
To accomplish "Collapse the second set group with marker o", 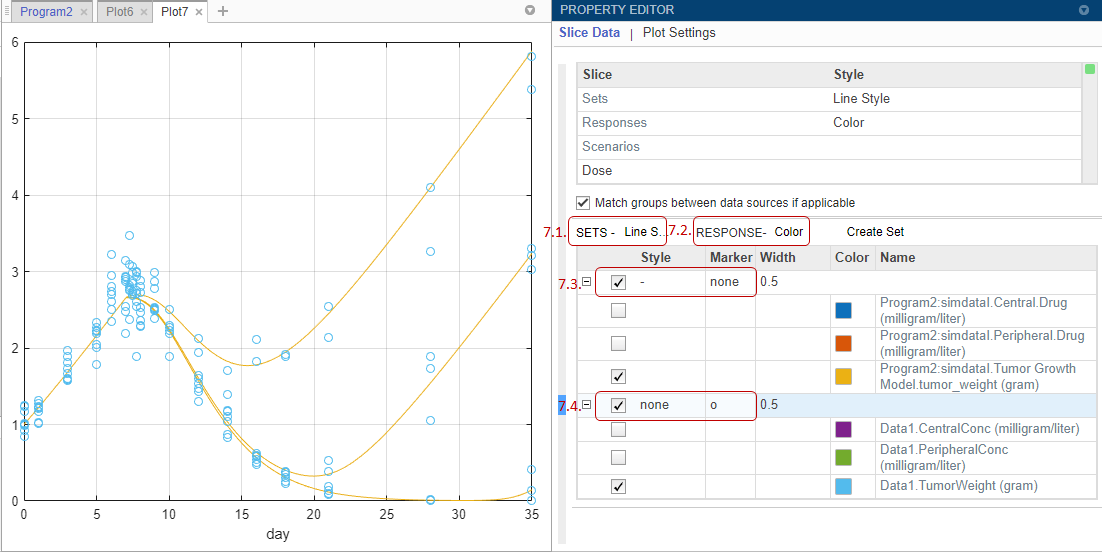I will pyautogui.click(x=587, y=404).
